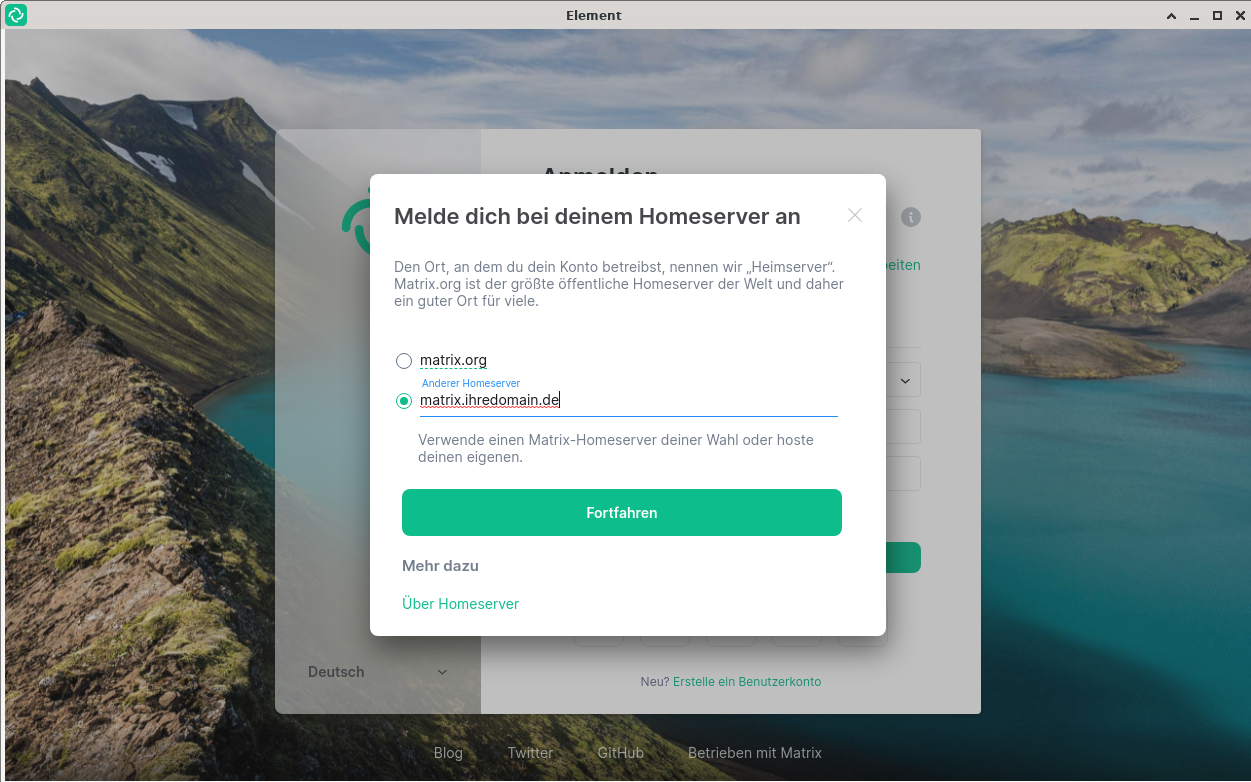
Task: Click the info icon behind dialog
Action: click(910, 217)
